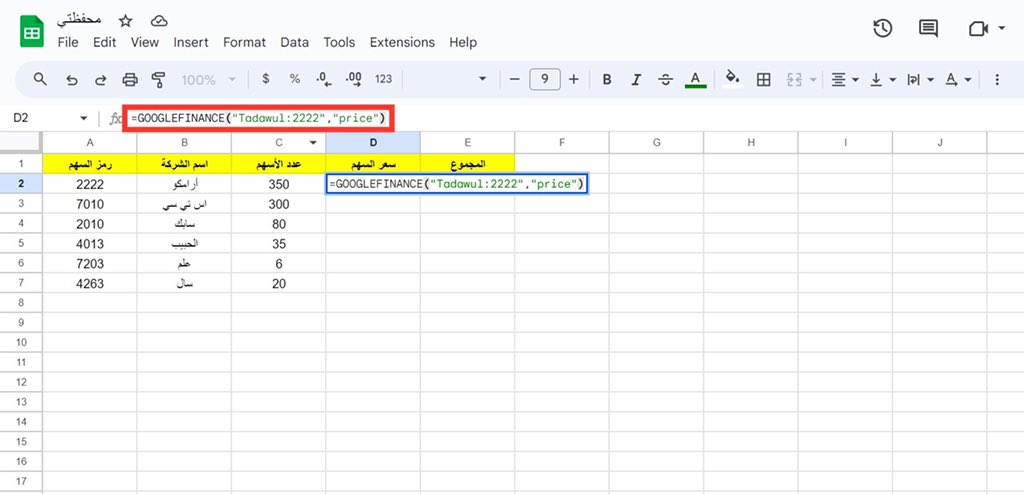The height and width of the screenshot is (494, 1024).
Task: Toggle italic formatting
Action: (x=636, y=80)
